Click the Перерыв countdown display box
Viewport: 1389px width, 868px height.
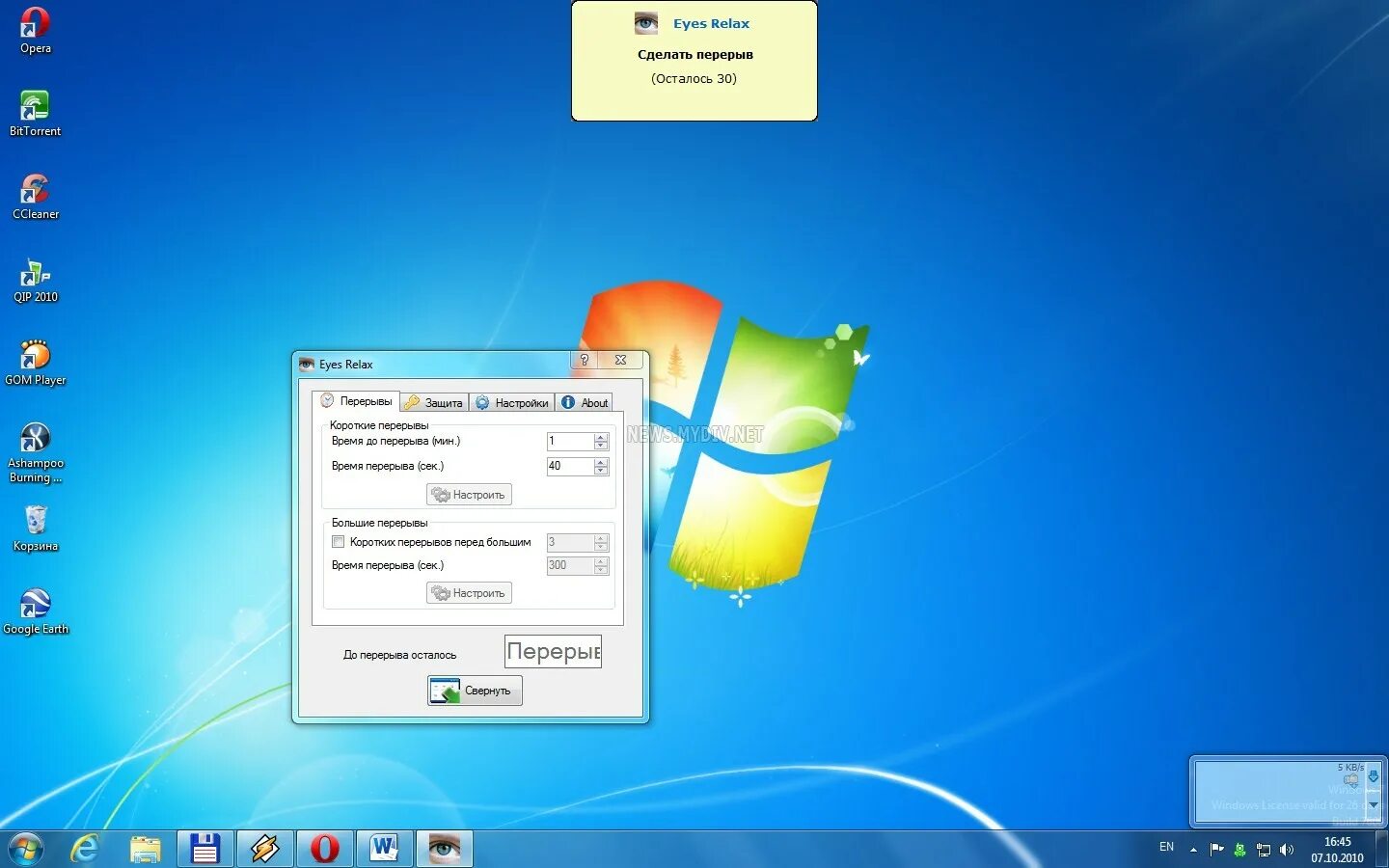pos(553,651)
